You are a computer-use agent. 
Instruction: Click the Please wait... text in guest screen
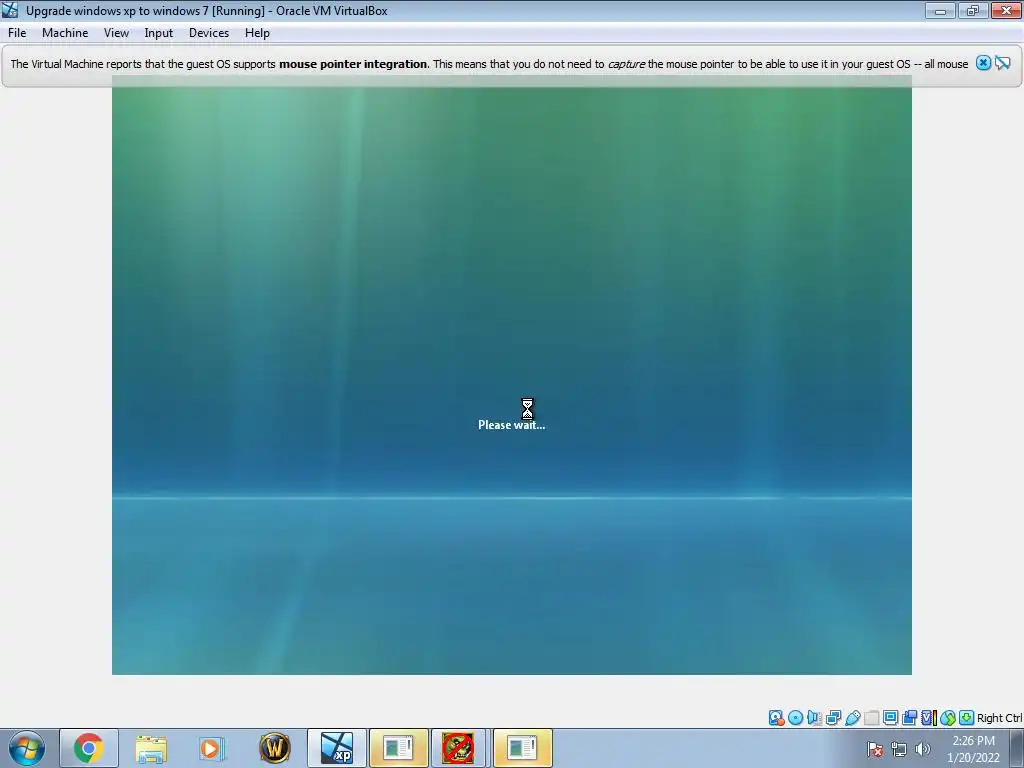tap(511, 424)
